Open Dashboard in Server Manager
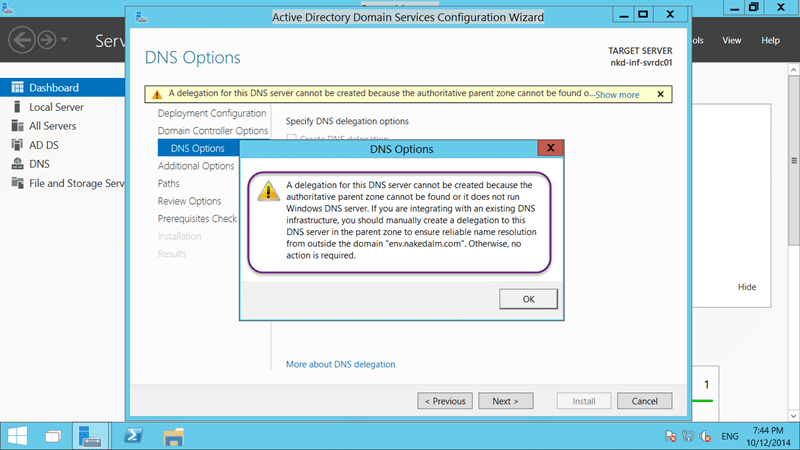 [62, 87]
